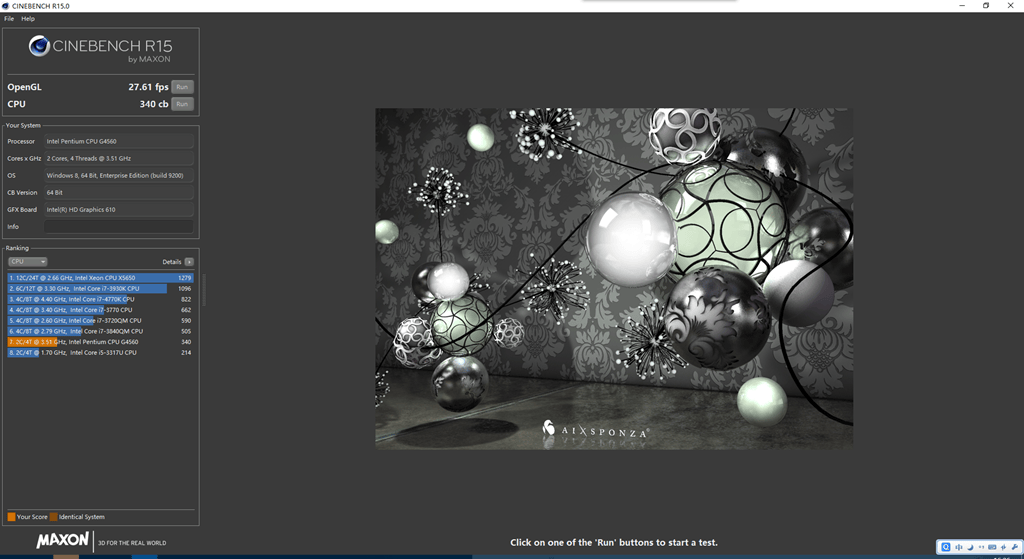Toggle punctuation mode in IME bar

[981, 547]
